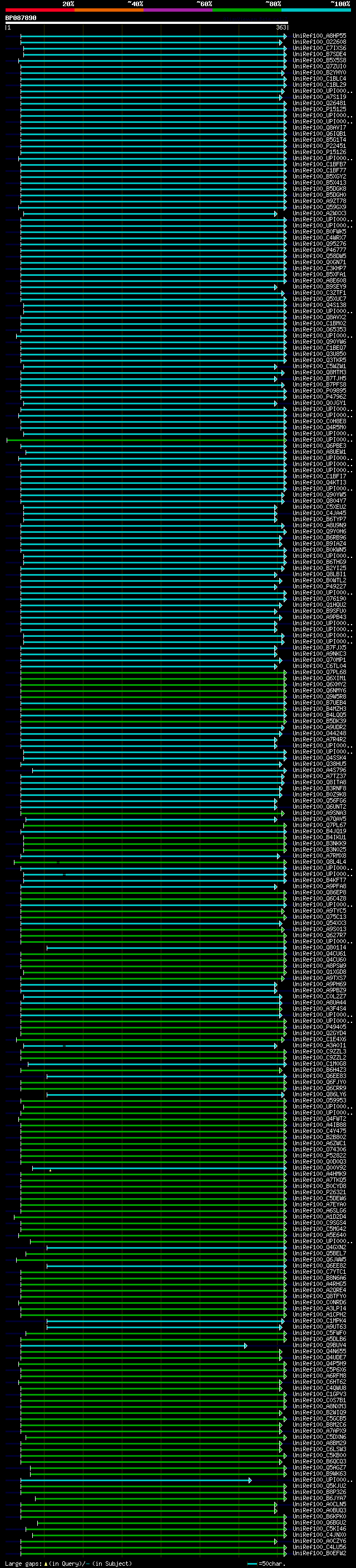Click the UniRef100_C6HT62 label
Screen dimensions: 356x1568
[x=319, y=1382]
